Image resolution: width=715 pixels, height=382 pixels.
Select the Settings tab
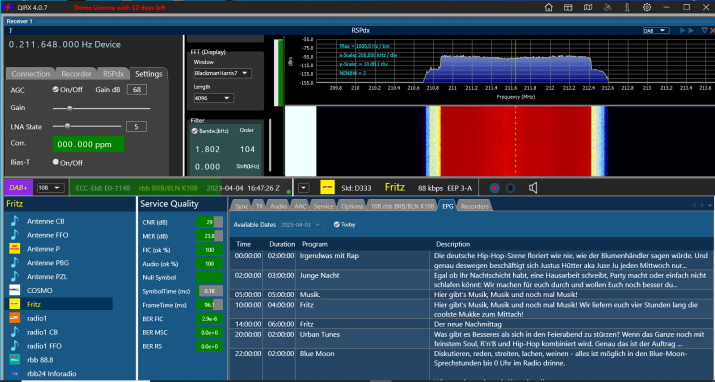[149, 74]
